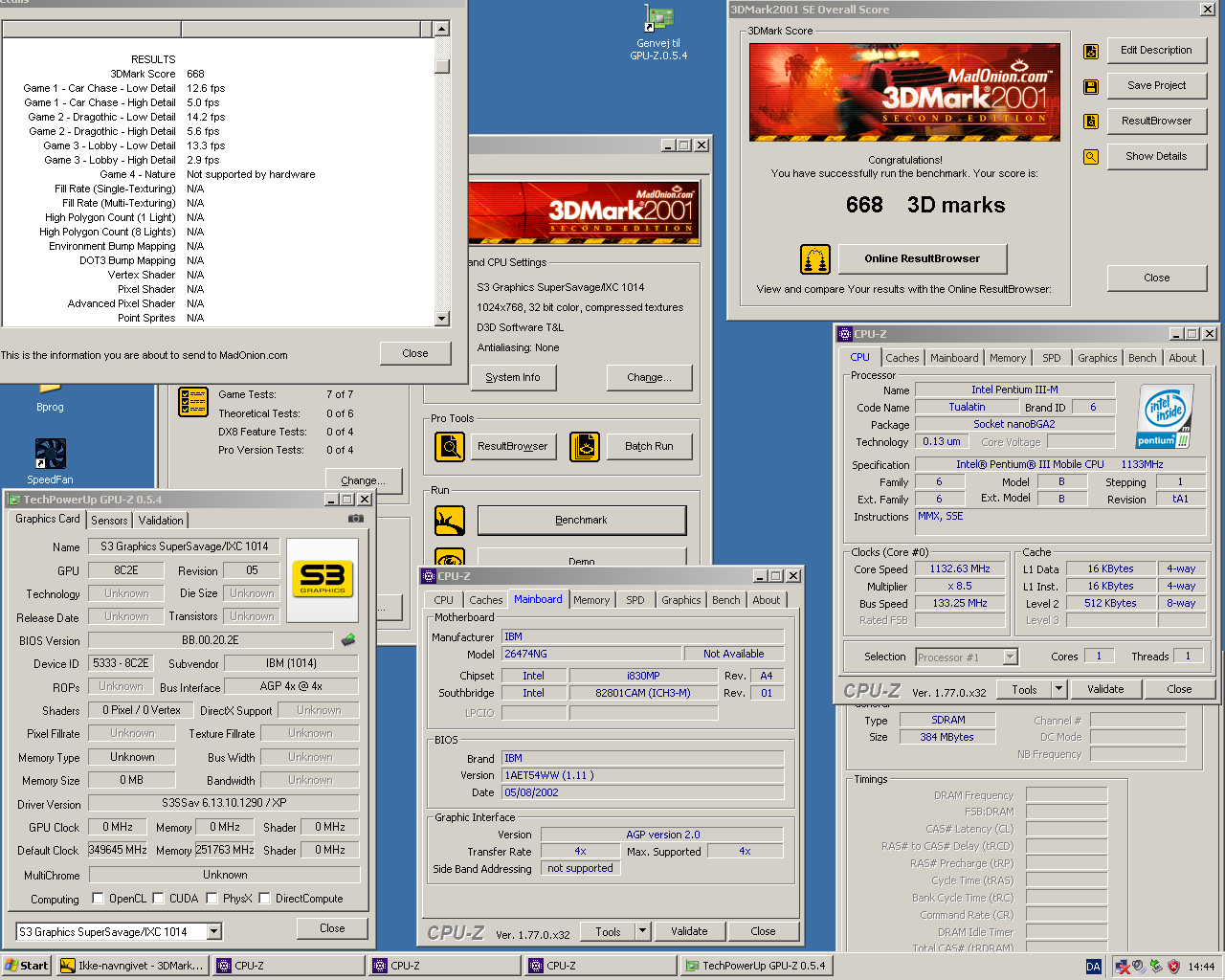Image resolution: width=1225 pixels, height=980 pixels.
Task: Click the Mainboard model field 26474NG
Action: (x=592, y=654)
